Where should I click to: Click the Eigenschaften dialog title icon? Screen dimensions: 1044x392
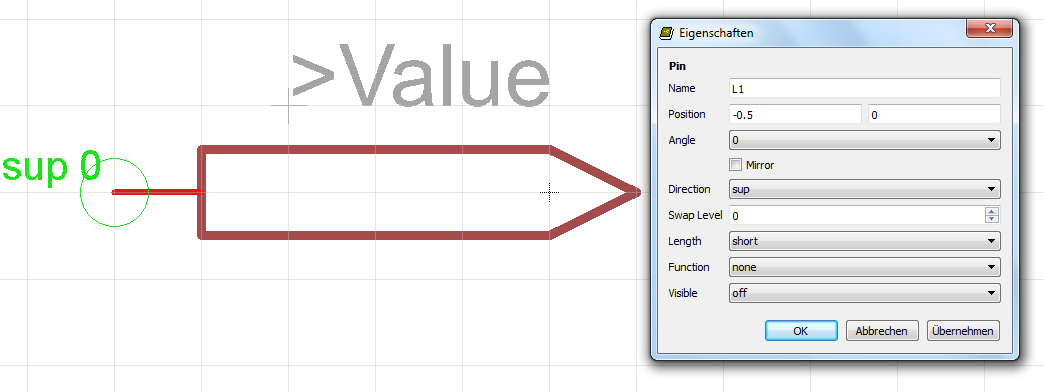click(665, 33)
